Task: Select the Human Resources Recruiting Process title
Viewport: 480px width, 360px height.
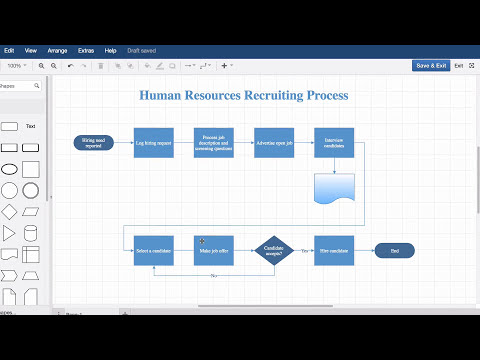Action: tap(244, 96)
